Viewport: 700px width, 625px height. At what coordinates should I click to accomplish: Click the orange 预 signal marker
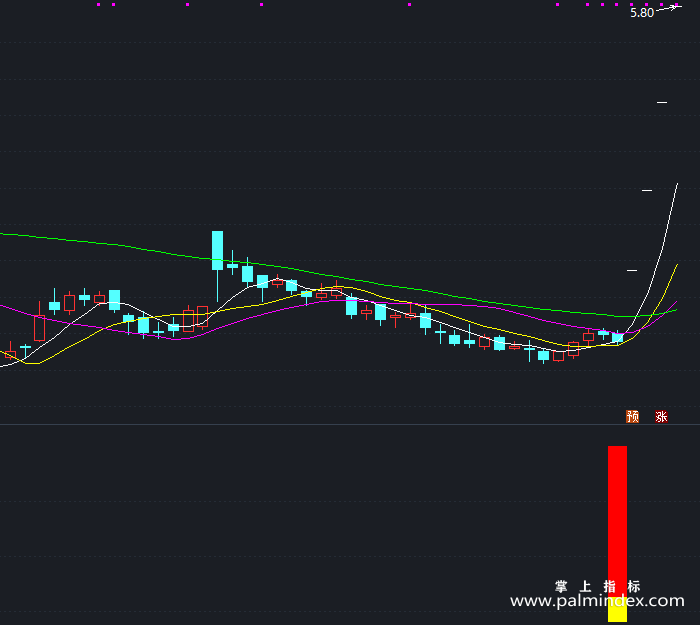pyautogui.click(x=632, y=417)
